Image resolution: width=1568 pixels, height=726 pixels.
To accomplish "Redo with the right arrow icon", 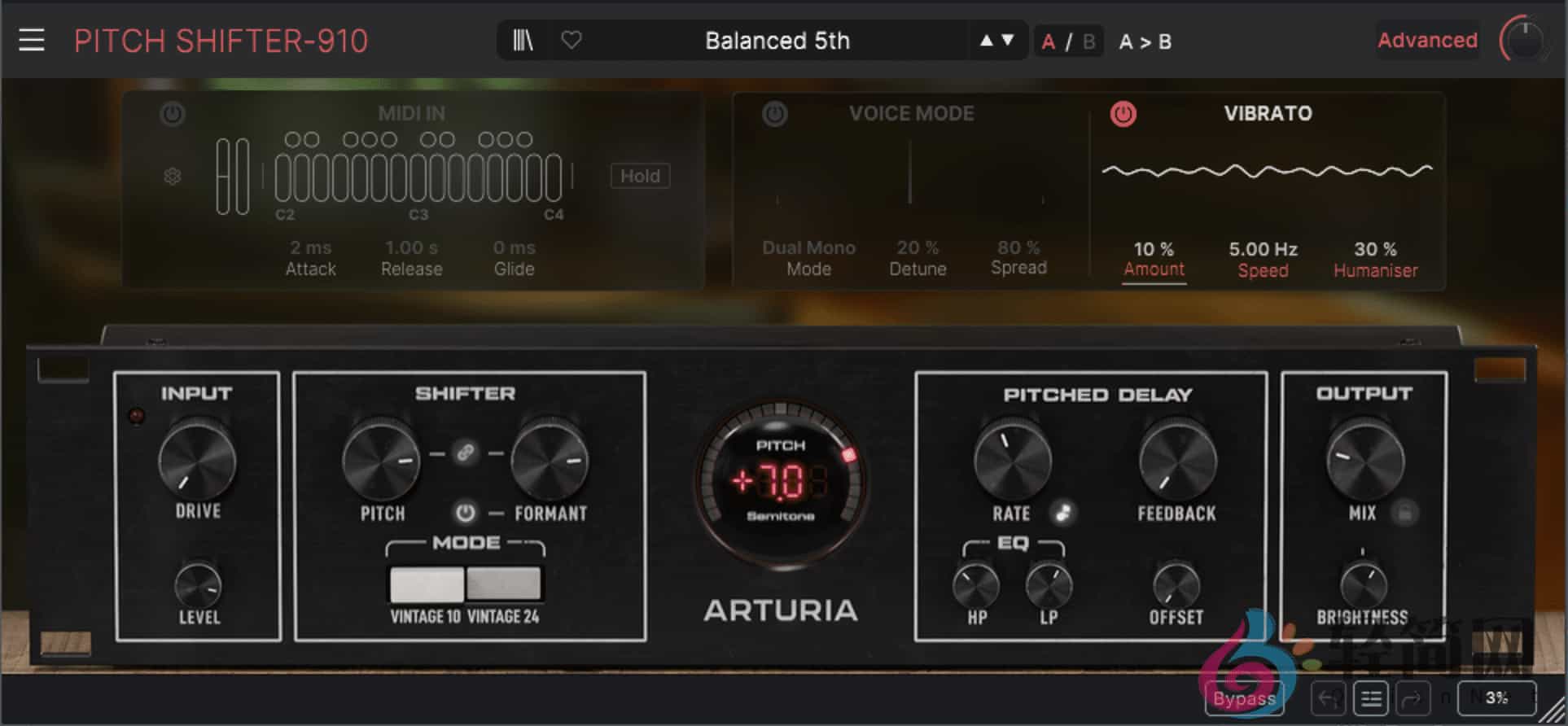I will click(1413, 698).
